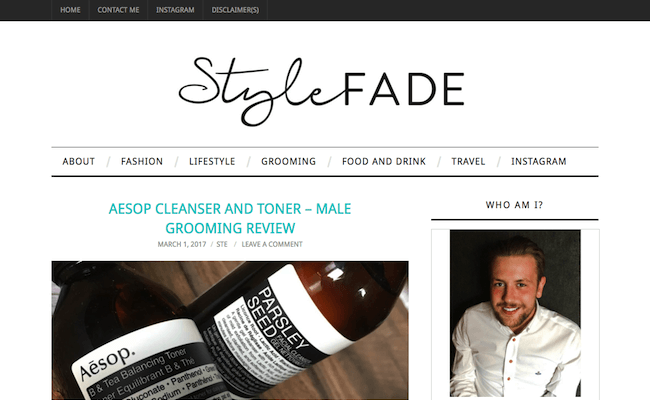Screen dimensions: 650x400
Task: Click the Who Am I? sidebar heading
Action: (514, 205)
